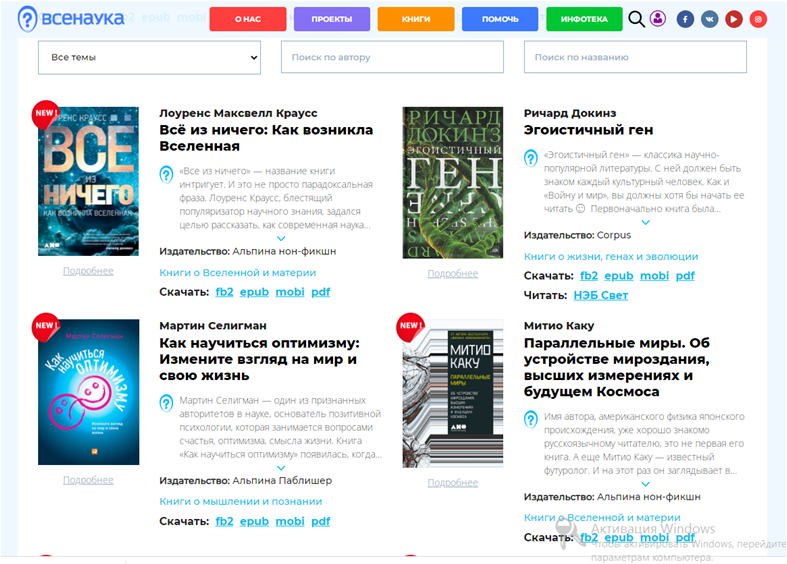This screenshot has height=564, width=787.
Task: Open the YouTube channel icon
Action: pos(734,19)
